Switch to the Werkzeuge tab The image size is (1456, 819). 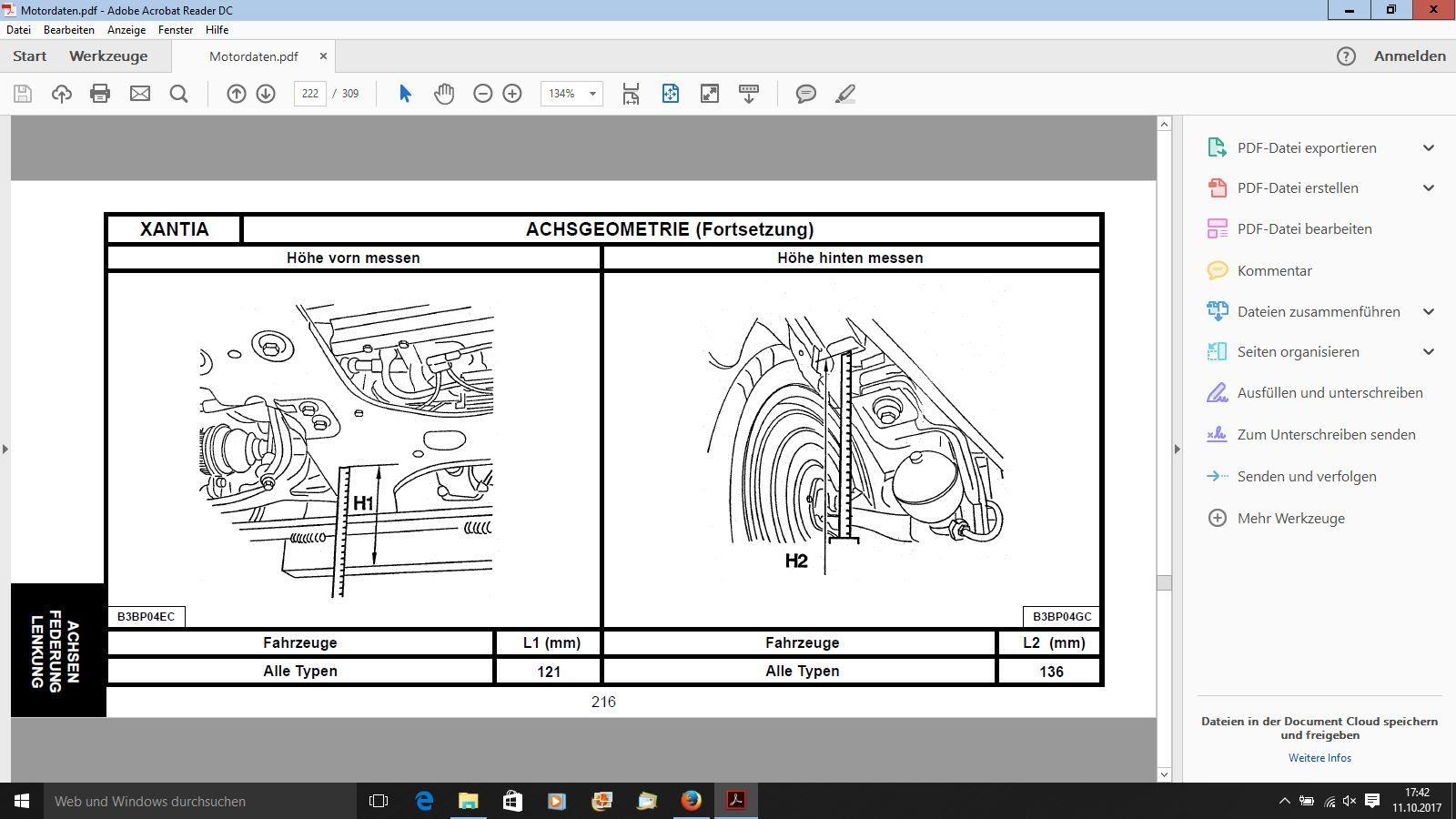click(108, 56)
